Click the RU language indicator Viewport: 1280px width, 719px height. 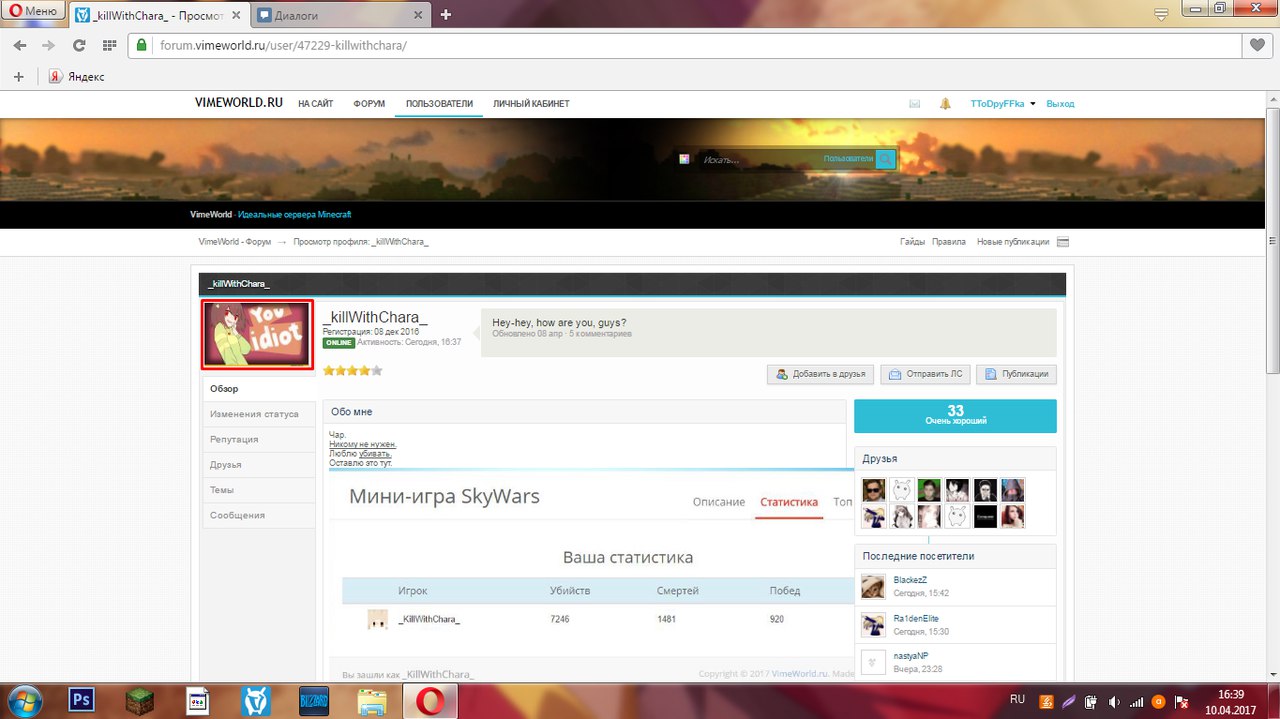(1017, 699)
